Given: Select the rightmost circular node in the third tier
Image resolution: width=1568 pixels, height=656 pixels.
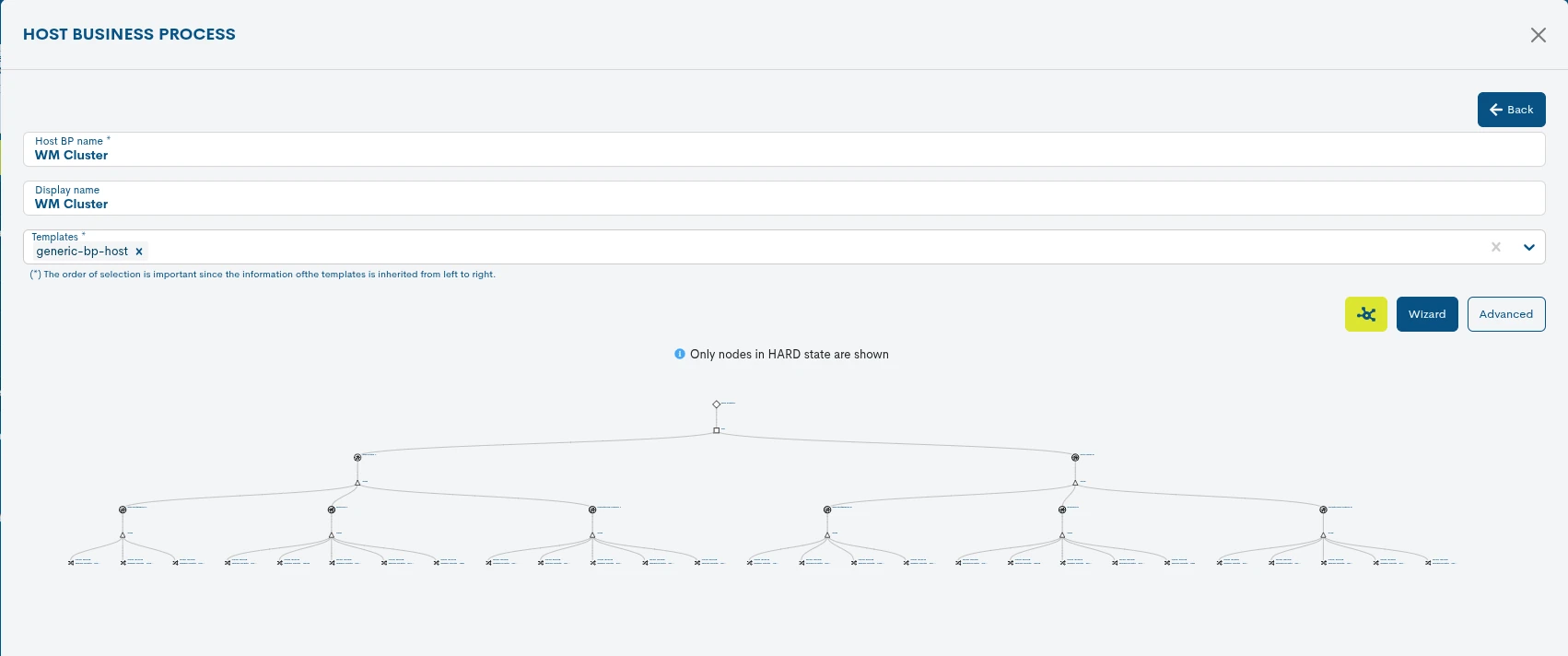Looking at the screenshot, I should [1323, 510].
